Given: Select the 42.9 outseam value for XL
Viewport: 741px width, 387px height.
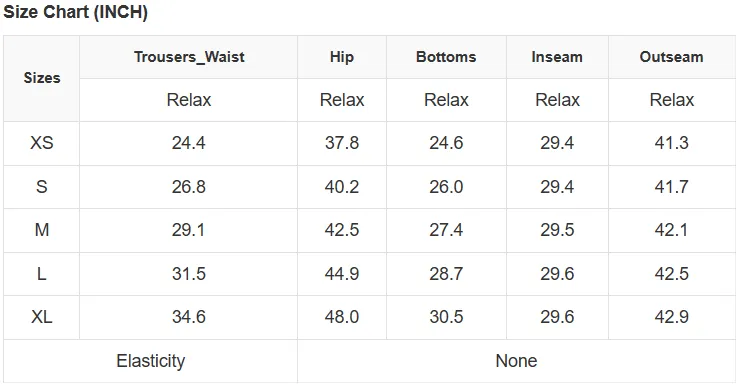Looking at the screenshot, I should [x=672, y=317].
